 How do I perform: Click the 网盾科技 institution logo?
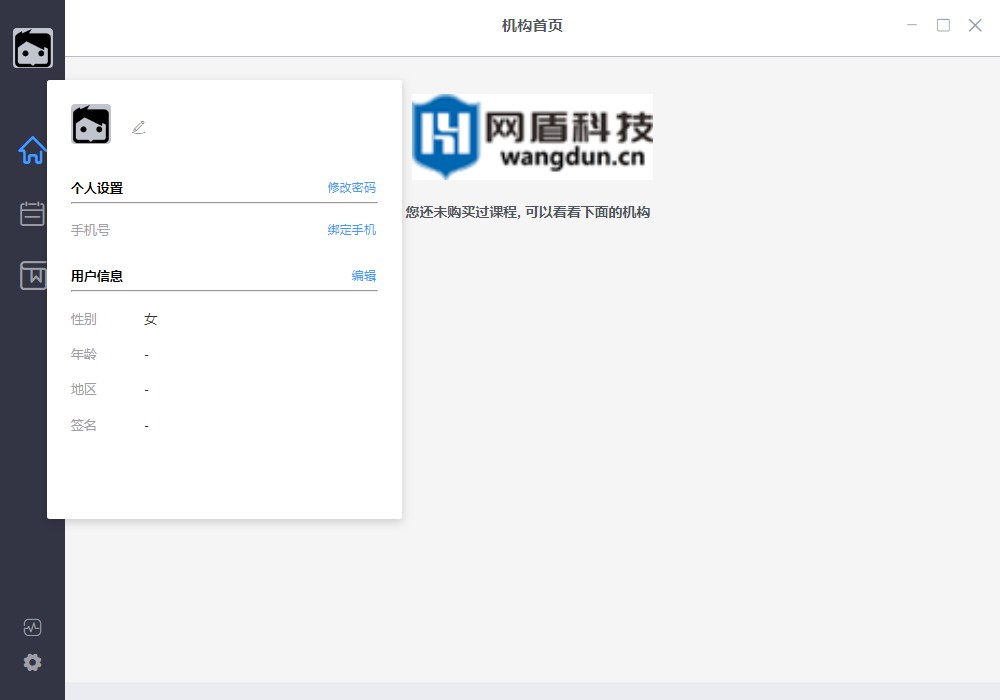[531, 136]
